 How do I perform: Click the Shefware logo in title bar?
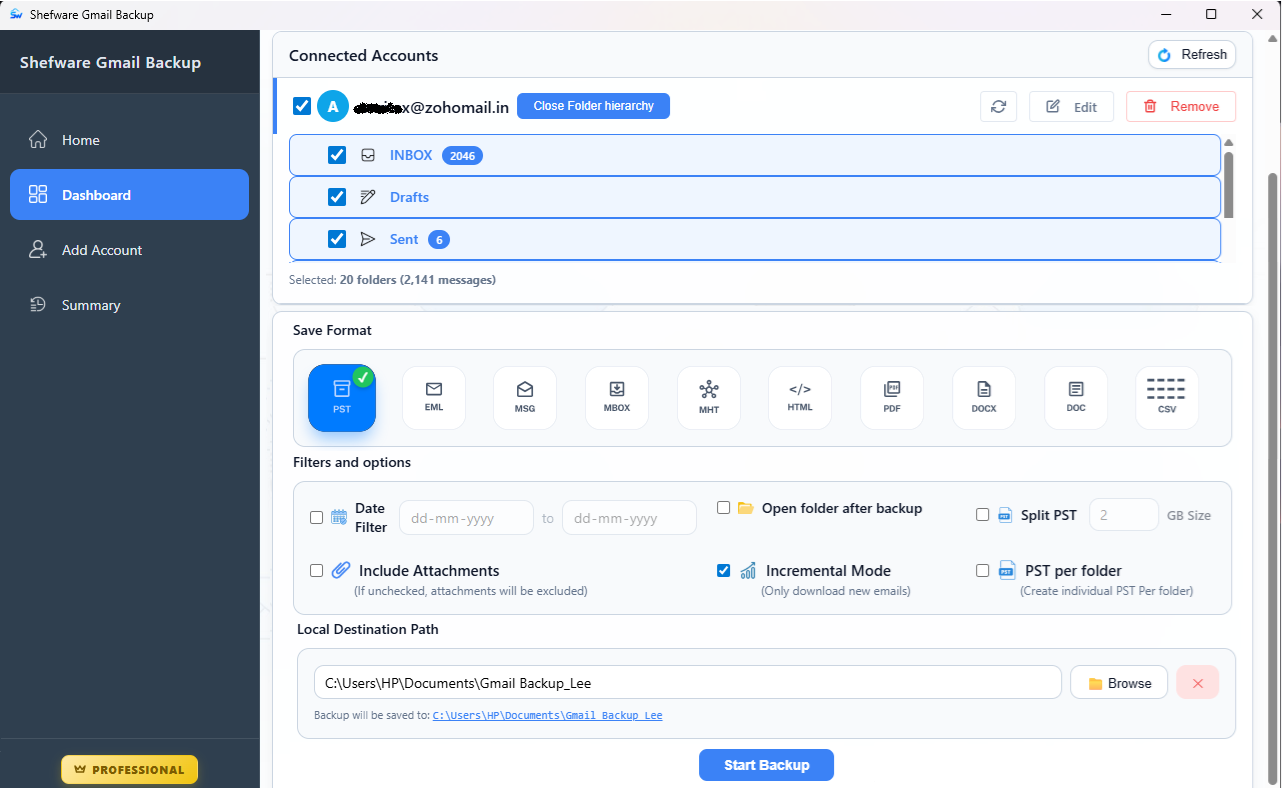(x=15, y=14)
